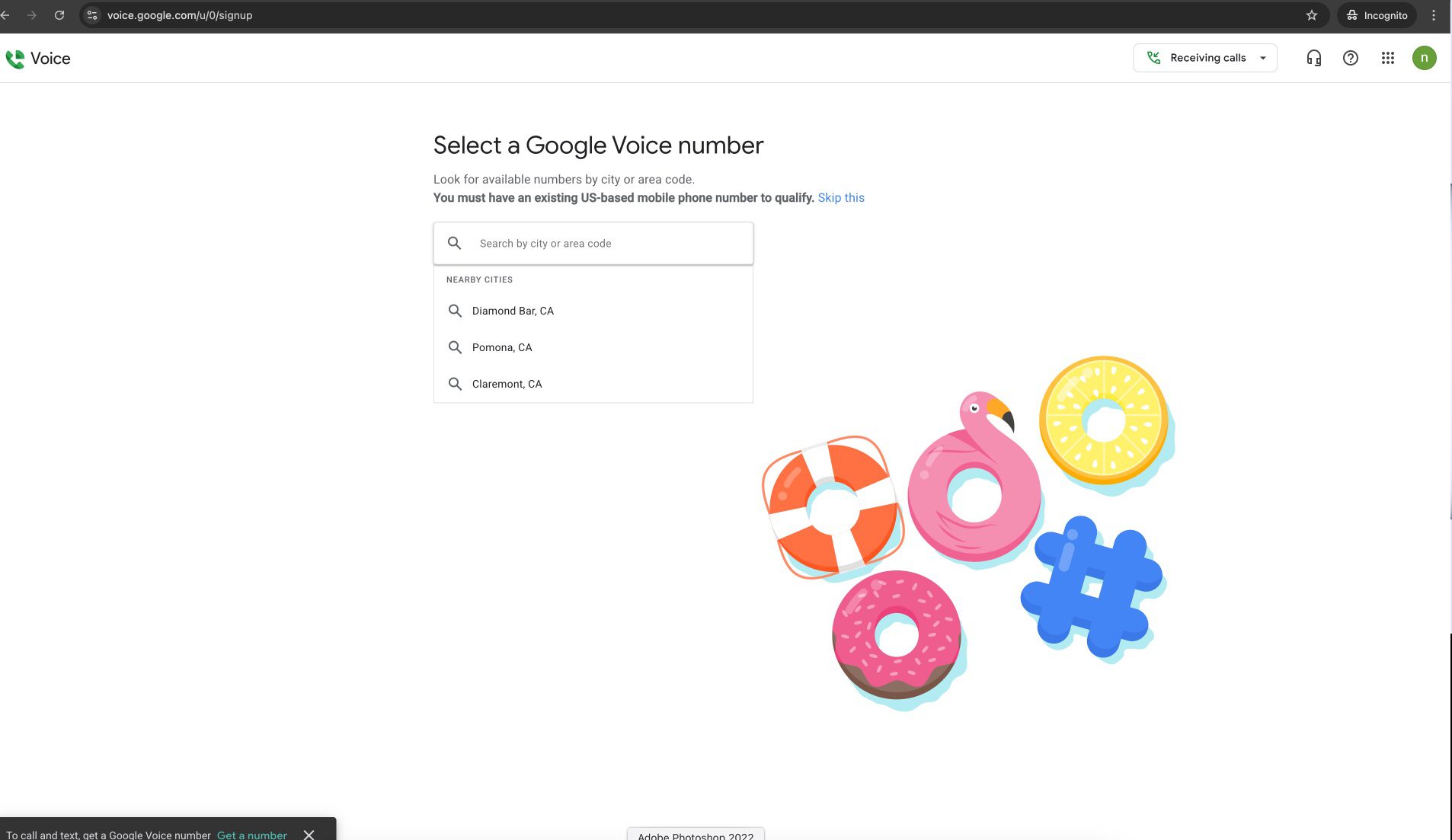1452x840 pixels.
Task: Click the address bar URL
Action: pos(180,15)
